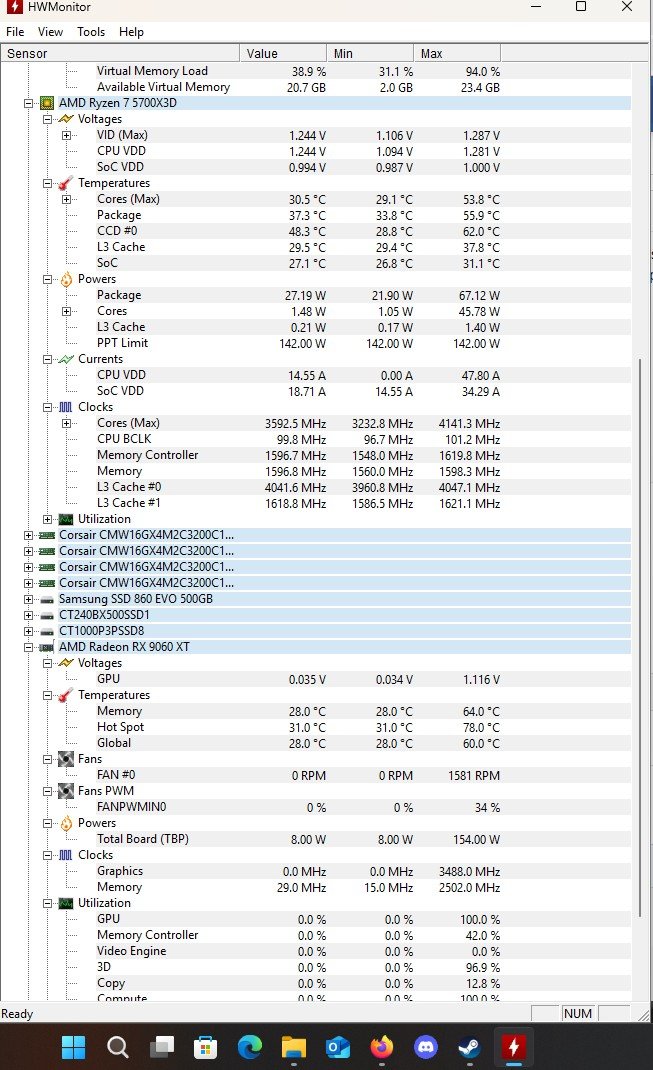Collapse the Currents group
Image resolution: width=653 pixels, height=1070 pixels.
(x=47, y=359)
